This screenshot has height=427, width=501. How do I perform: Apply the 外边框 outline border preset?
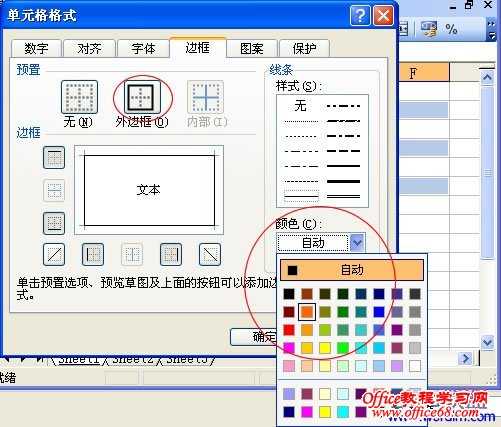click(x=143, y=97)
